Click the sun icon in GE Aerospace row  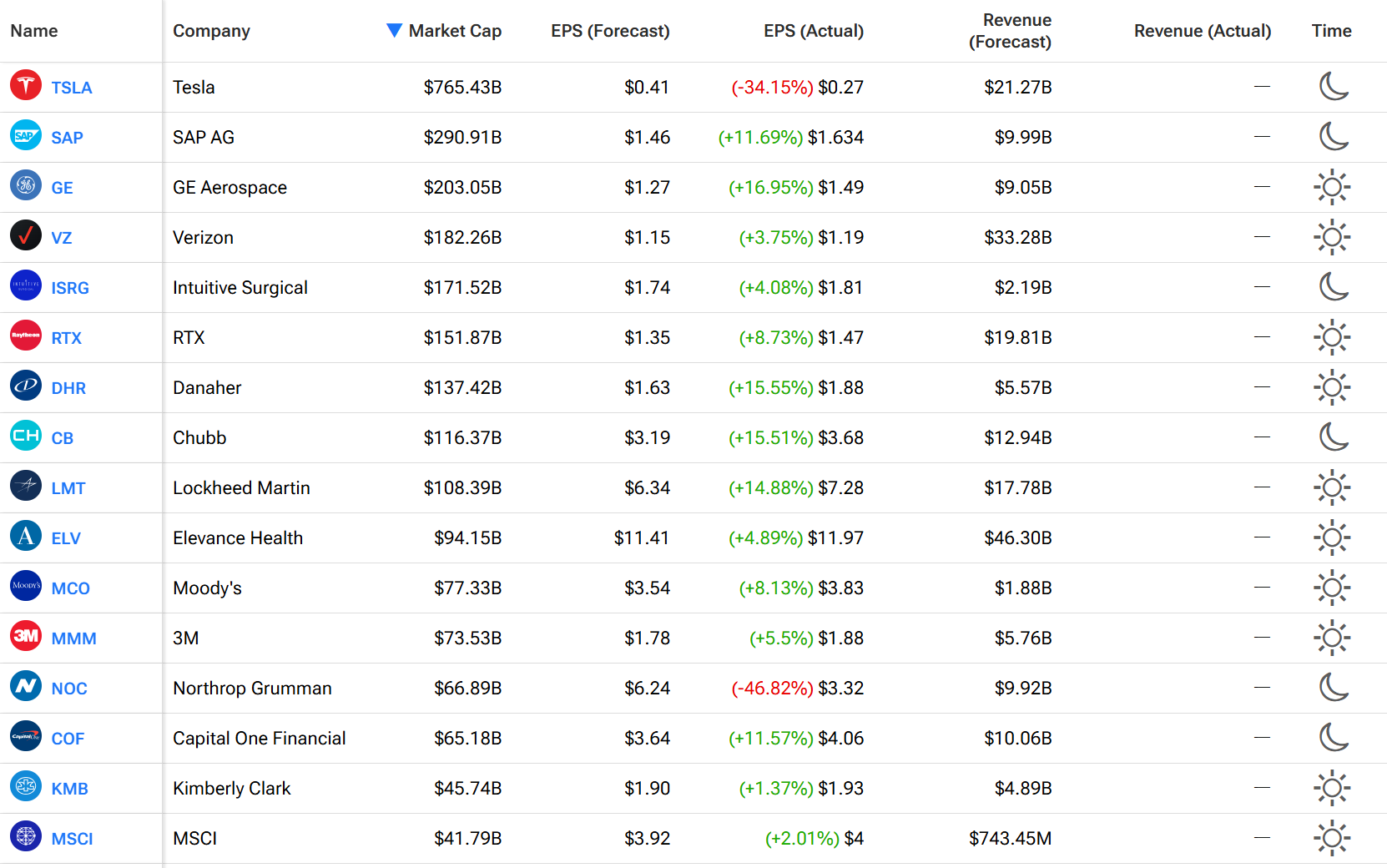pos(1332,187)
